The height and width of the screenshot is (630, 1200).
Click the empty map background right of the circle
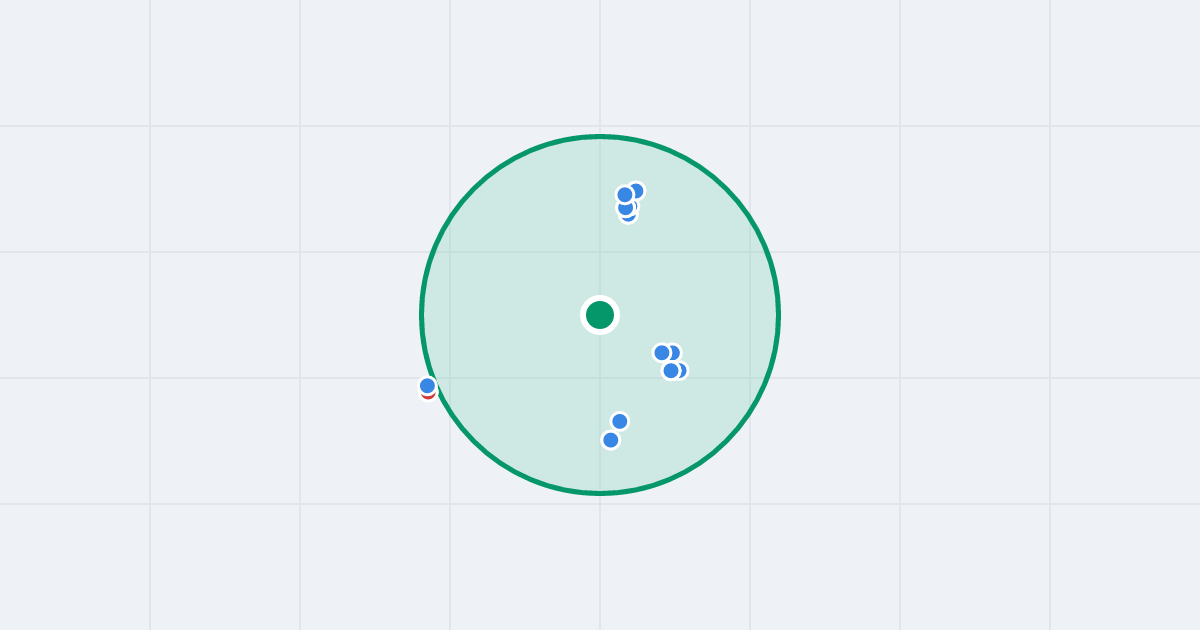[x=950, y=315]
